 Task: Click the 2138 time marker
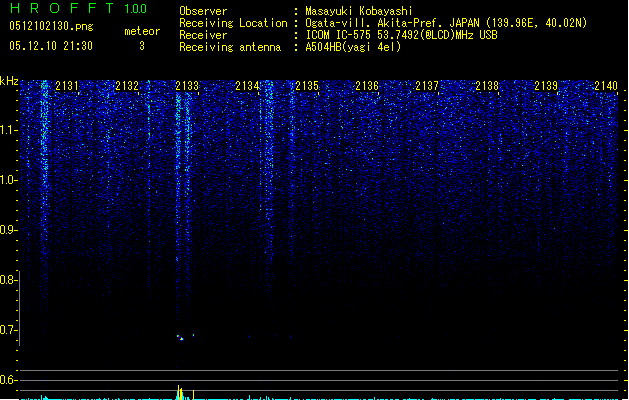coord(487,86)
